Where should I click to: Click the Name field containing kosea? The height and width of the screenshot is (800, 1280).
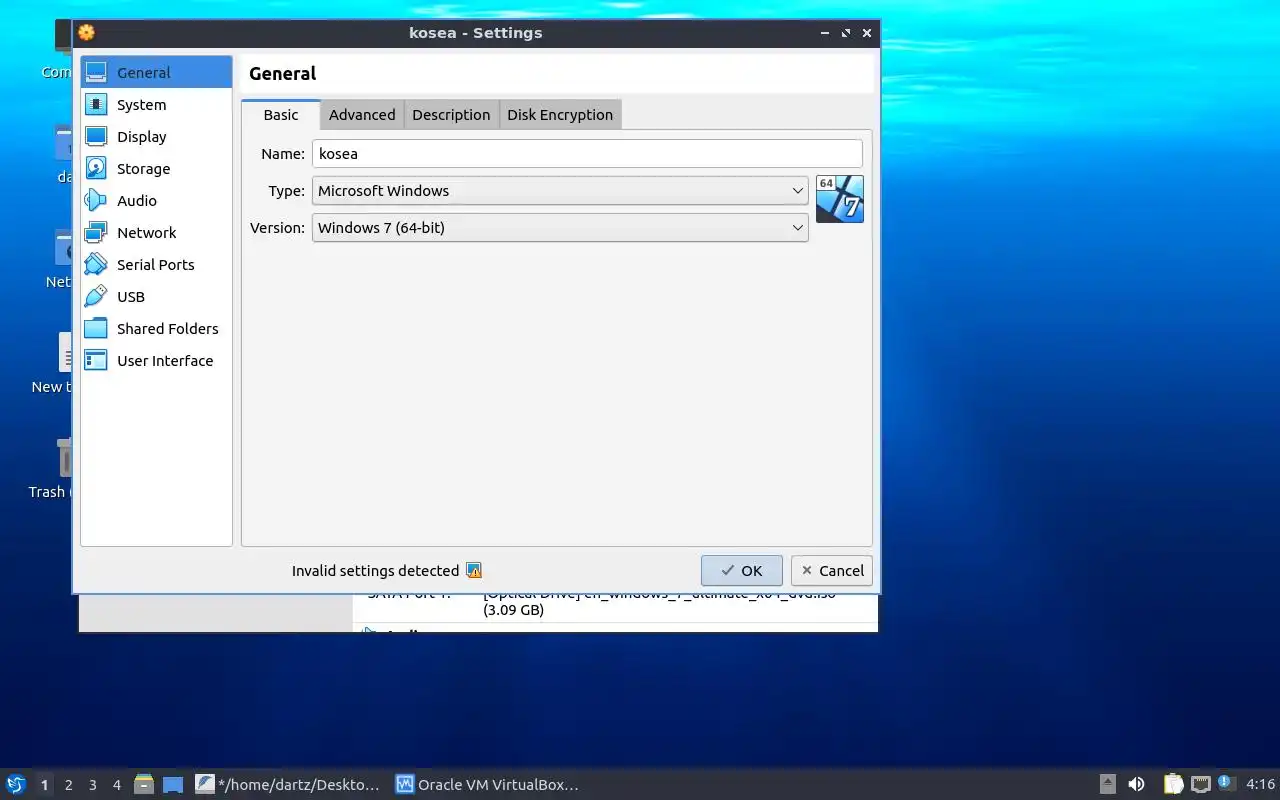click(587, 154)
